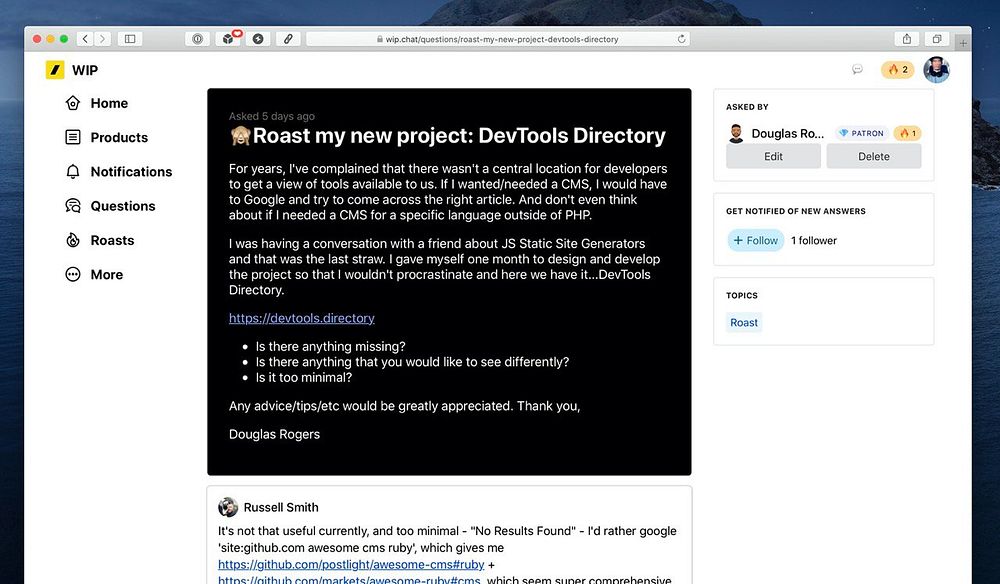1000x584 pixels.
Task: Go forward with the Safari forward arrow
Action: pos(102,39)
